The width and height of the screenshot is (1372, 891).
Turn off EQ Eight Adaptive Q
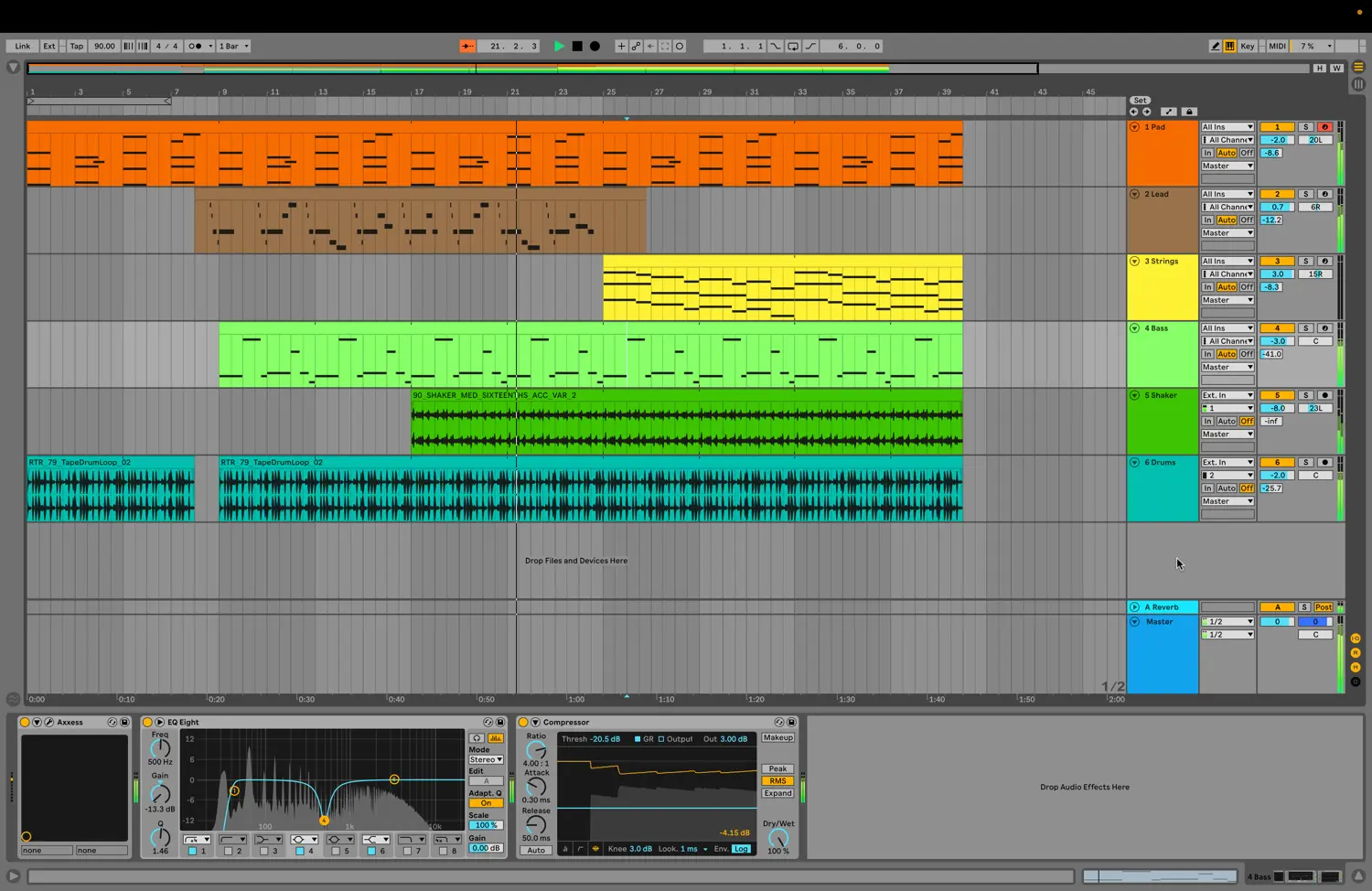click(x=486, y=803)
